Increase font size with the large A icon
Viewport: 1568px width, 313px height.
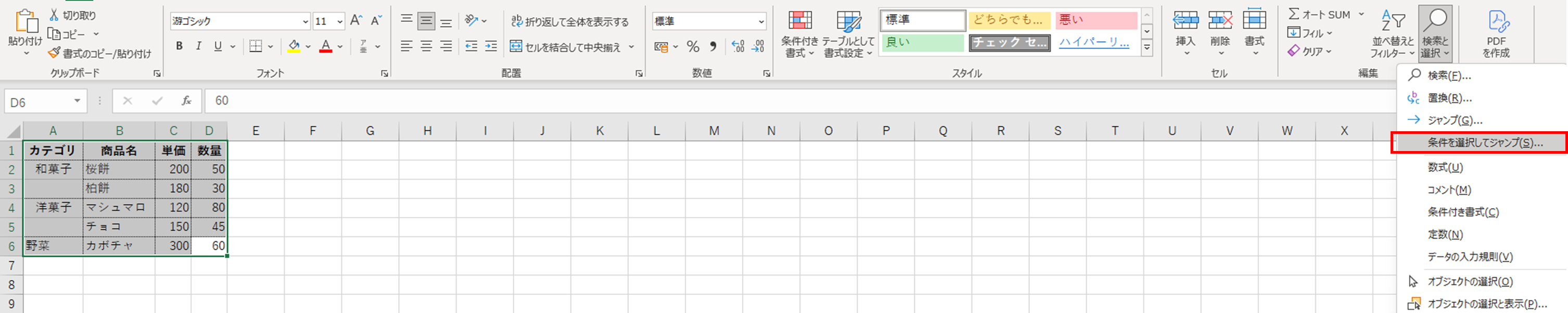click(356, 21)
